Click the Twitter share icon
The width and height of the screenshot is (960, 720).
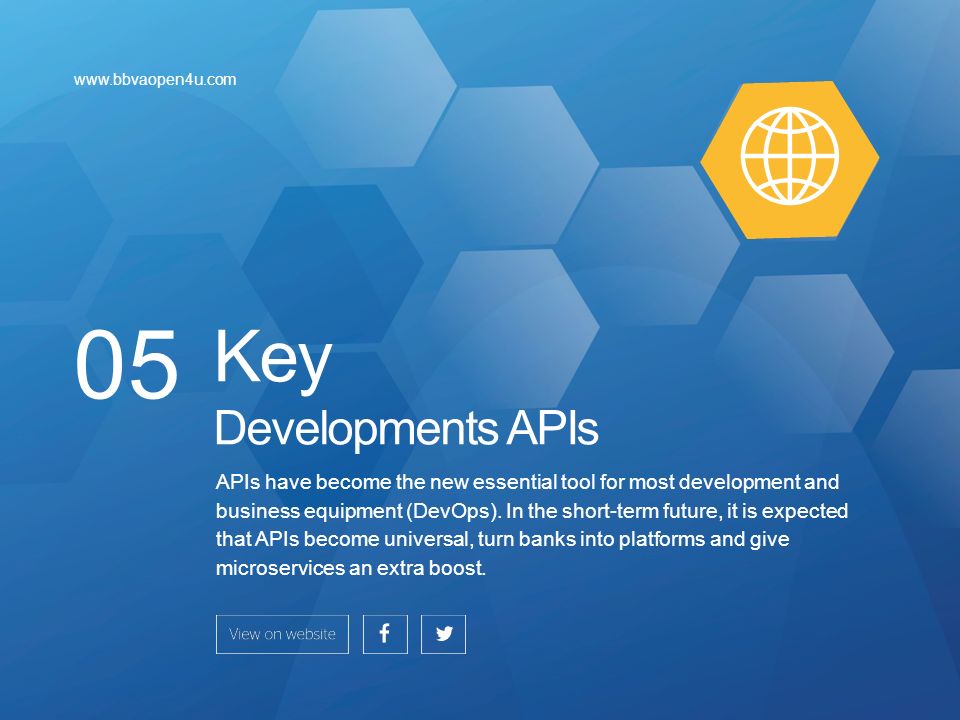coord(443,634)
